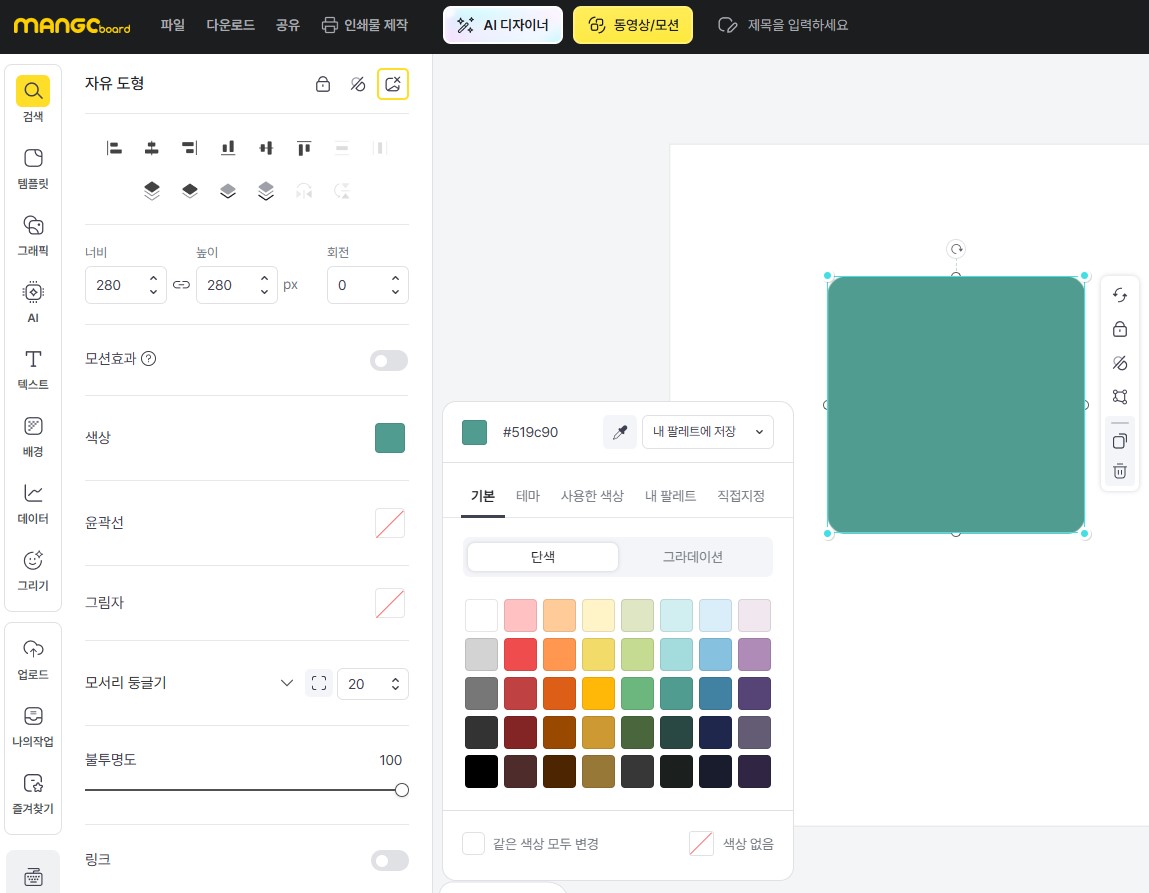
Task: Click the group/points icon in floating toolbar
Action: (x=1120, y=396)
